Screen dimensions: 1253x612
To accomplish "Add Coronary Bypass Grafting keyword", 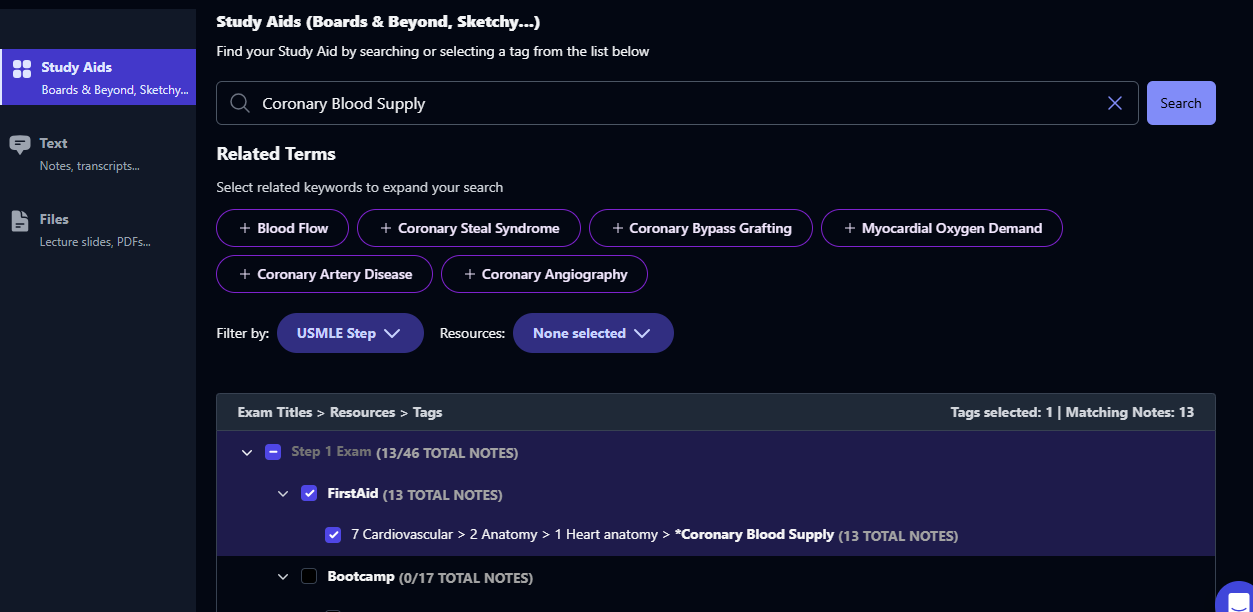I will tap(700, 228).
